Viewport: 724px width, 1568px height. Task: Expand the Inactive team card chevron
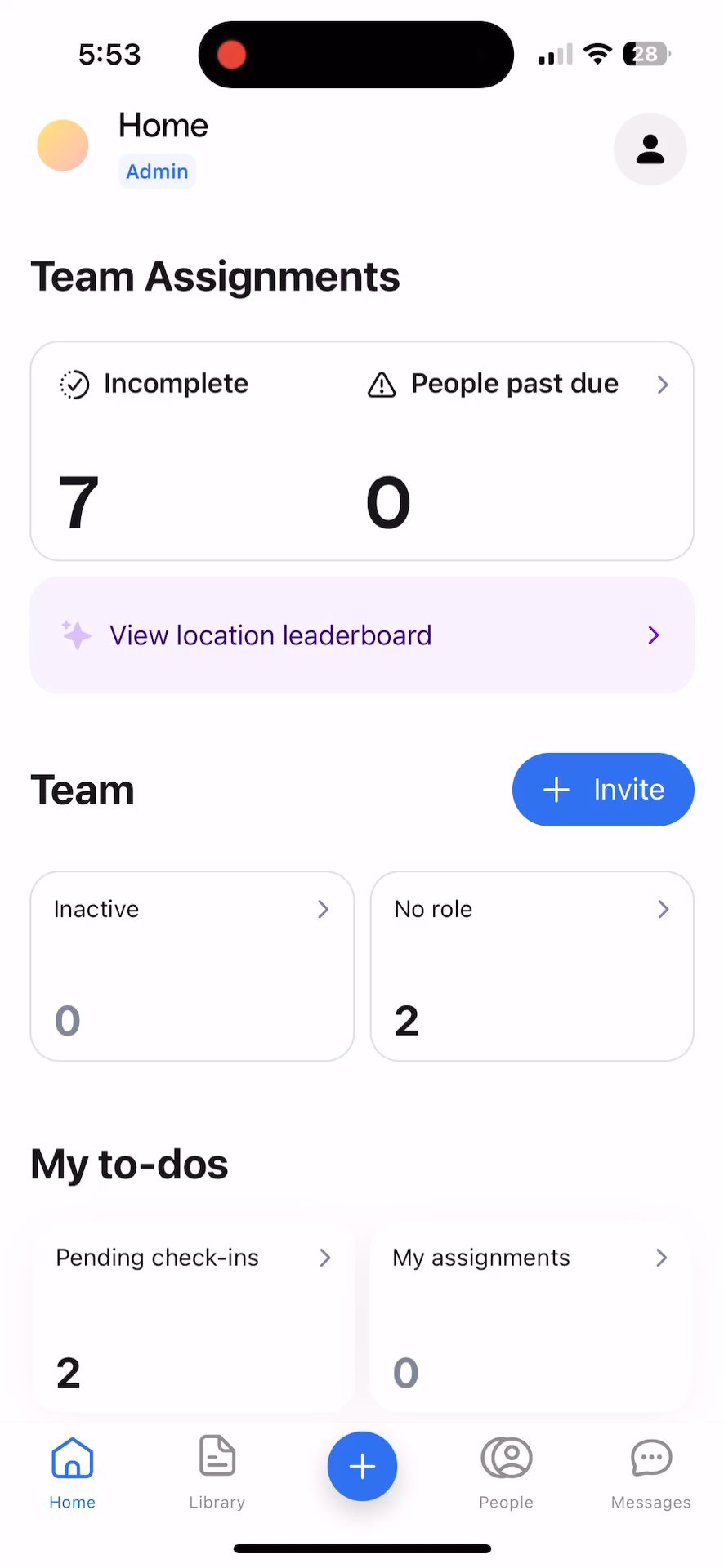click(324, 910)
